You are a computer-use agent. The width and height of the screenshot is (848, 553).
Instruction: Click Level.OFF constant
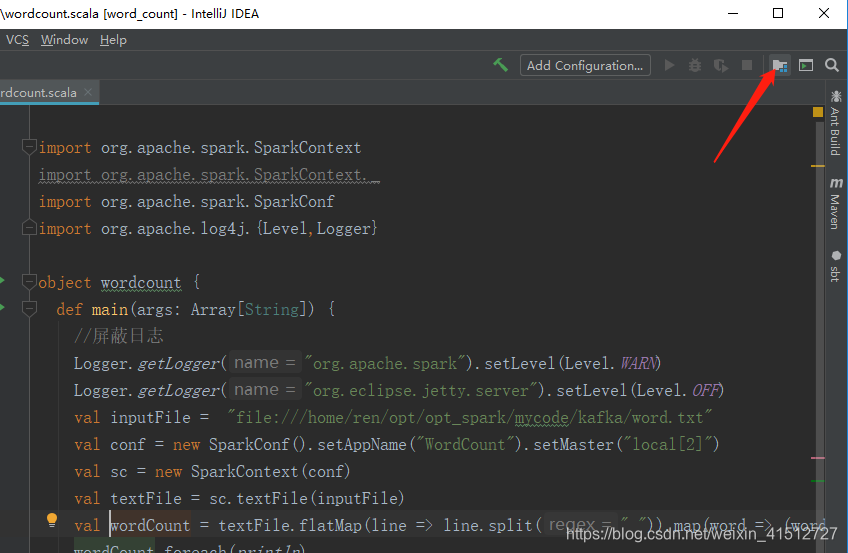(x=678, y=390)
